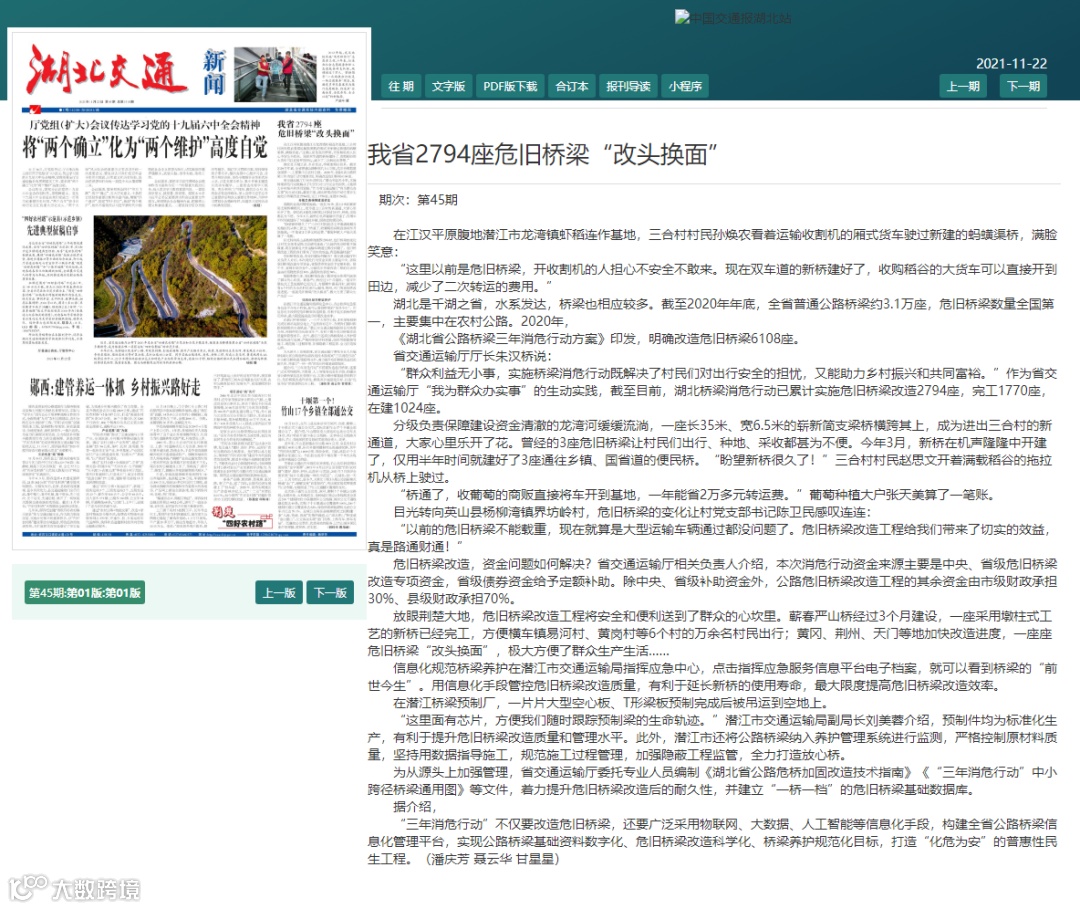The width and height of the screenshot is (1080, 909).
Task: Click PDF版下载 download button
Action: tap(510, 86)
